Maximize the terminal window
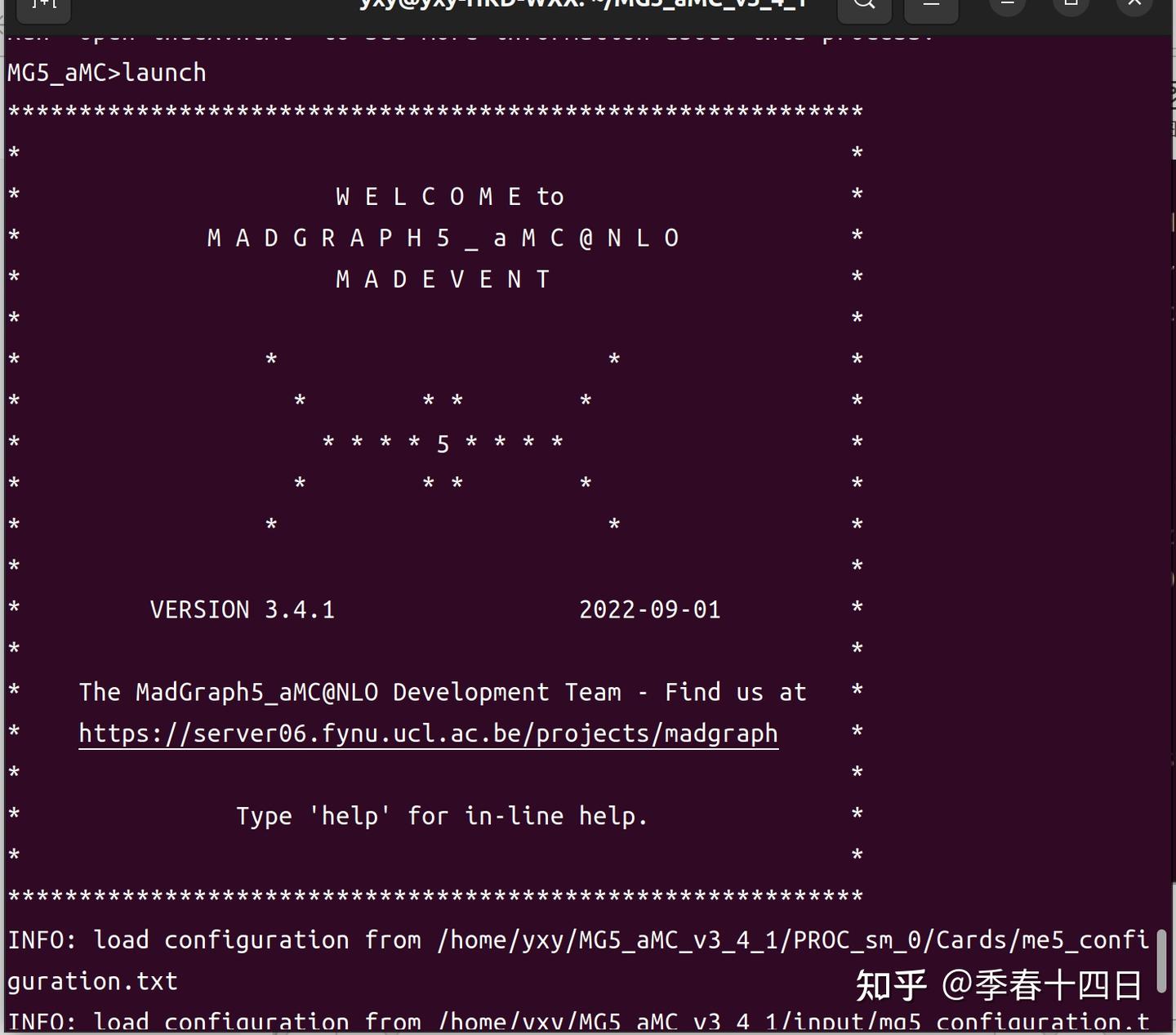 tap(1071, 5)
